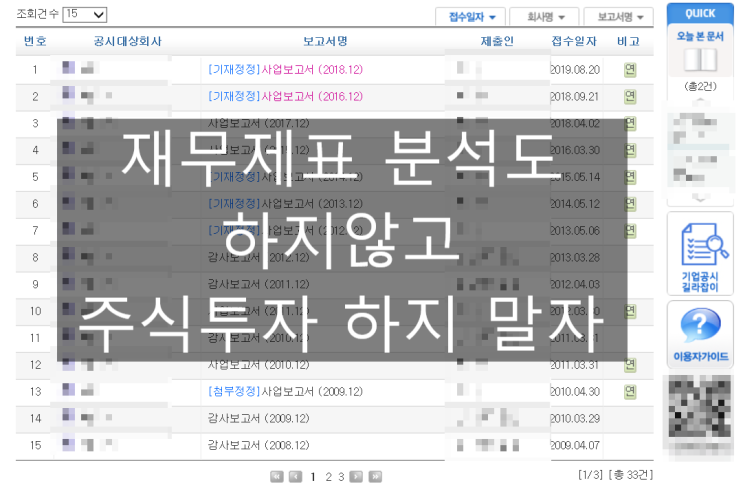Click the QR code image
The image size is (743, 494).
coord(699,406)
